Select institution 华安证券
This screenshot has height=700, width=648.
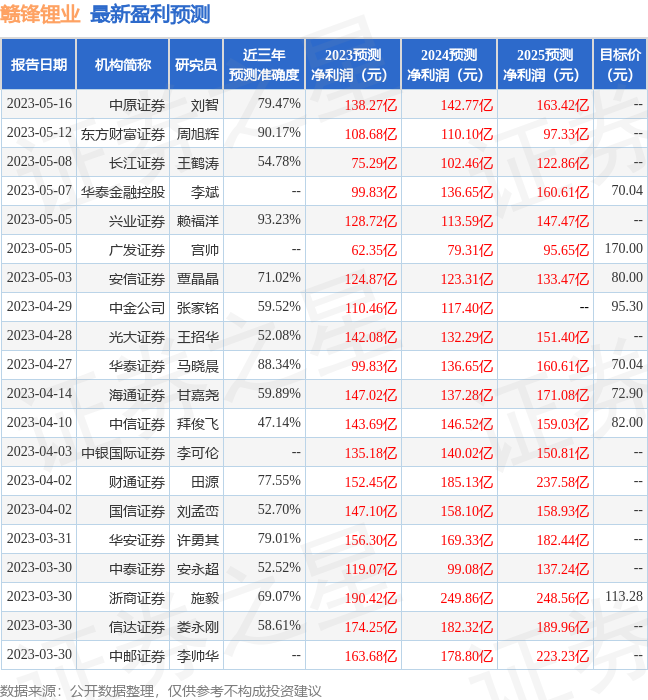coord(137,541)
